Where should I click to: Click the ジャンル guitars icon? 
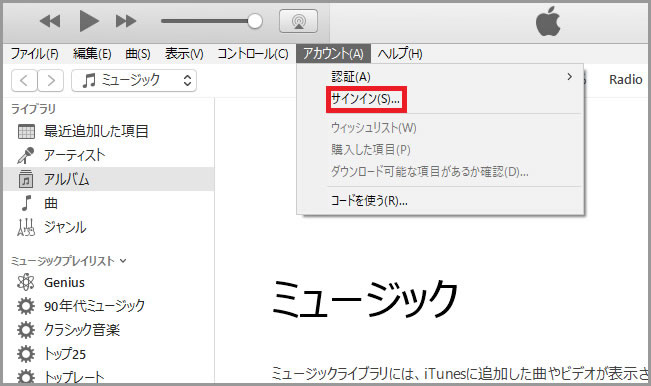[26, 227]
